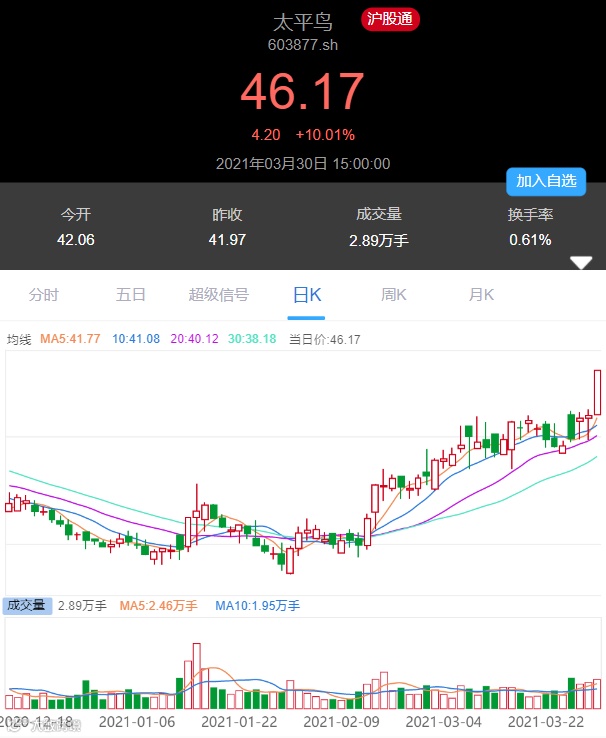Viewport: 606px width, 738px height.
Task: Click the 10:41.08 moving average label
Action: pos(136,339)
